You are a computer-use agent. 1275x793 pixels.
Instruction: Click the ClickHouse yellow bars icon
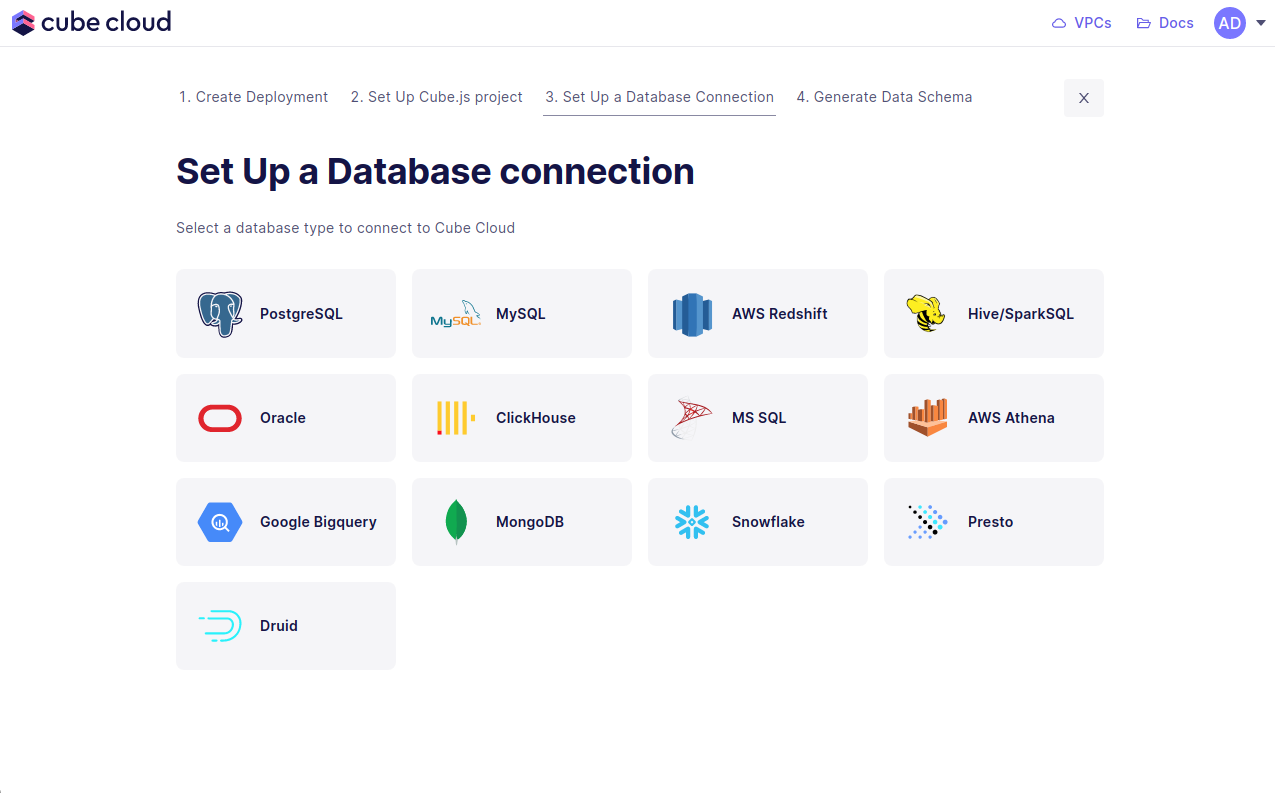pyautogui.click(x=456, y=418)
